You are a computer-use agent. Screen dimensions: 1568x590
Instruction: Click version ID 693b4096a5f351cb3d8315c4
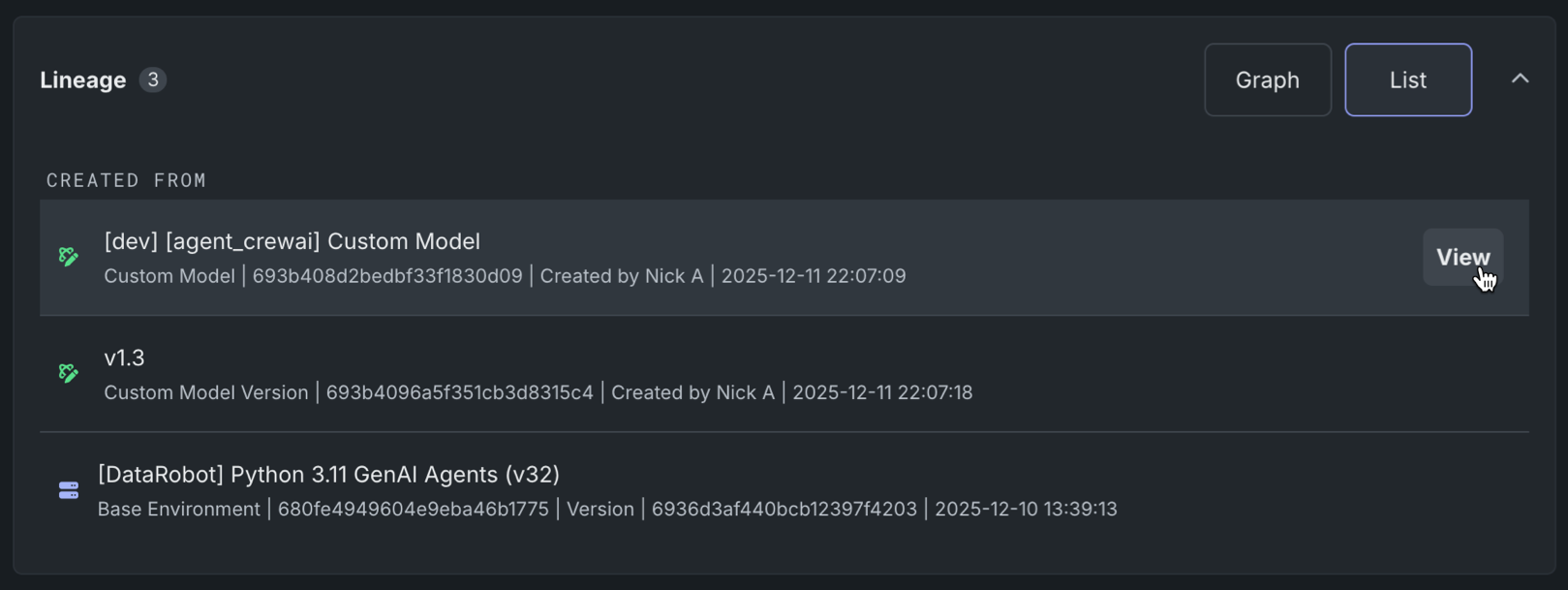point(459,392)
